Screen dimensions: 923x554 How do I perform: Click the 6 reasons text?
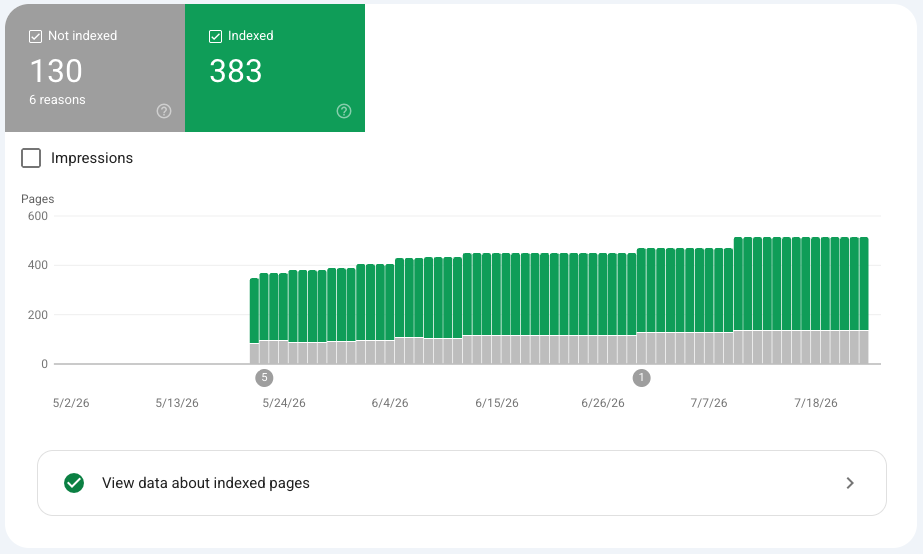click(57, 100)
